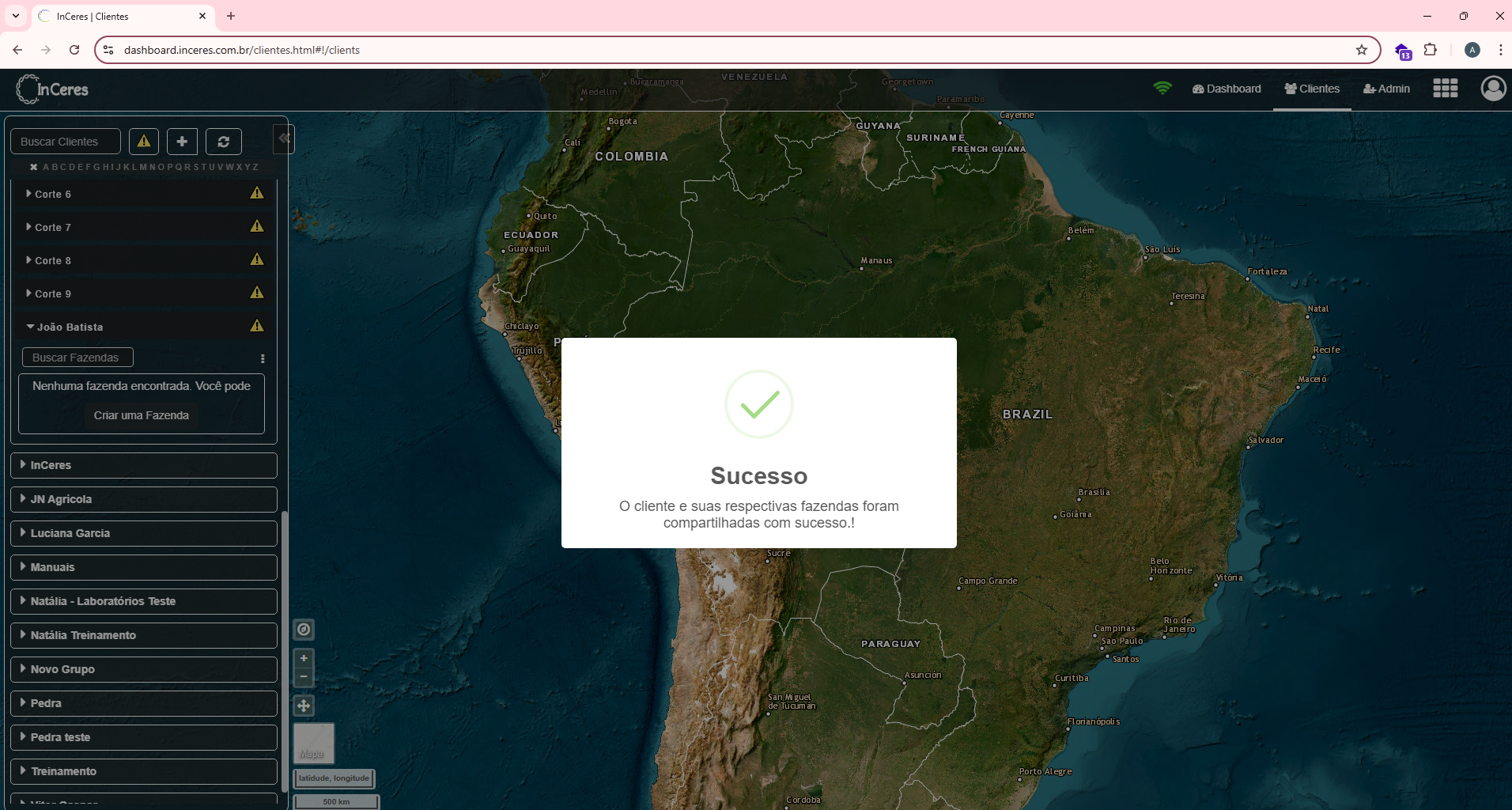Open the browser extensions puzzle icon
This screenshot has height=810, width=1512.
(1431, 50)
